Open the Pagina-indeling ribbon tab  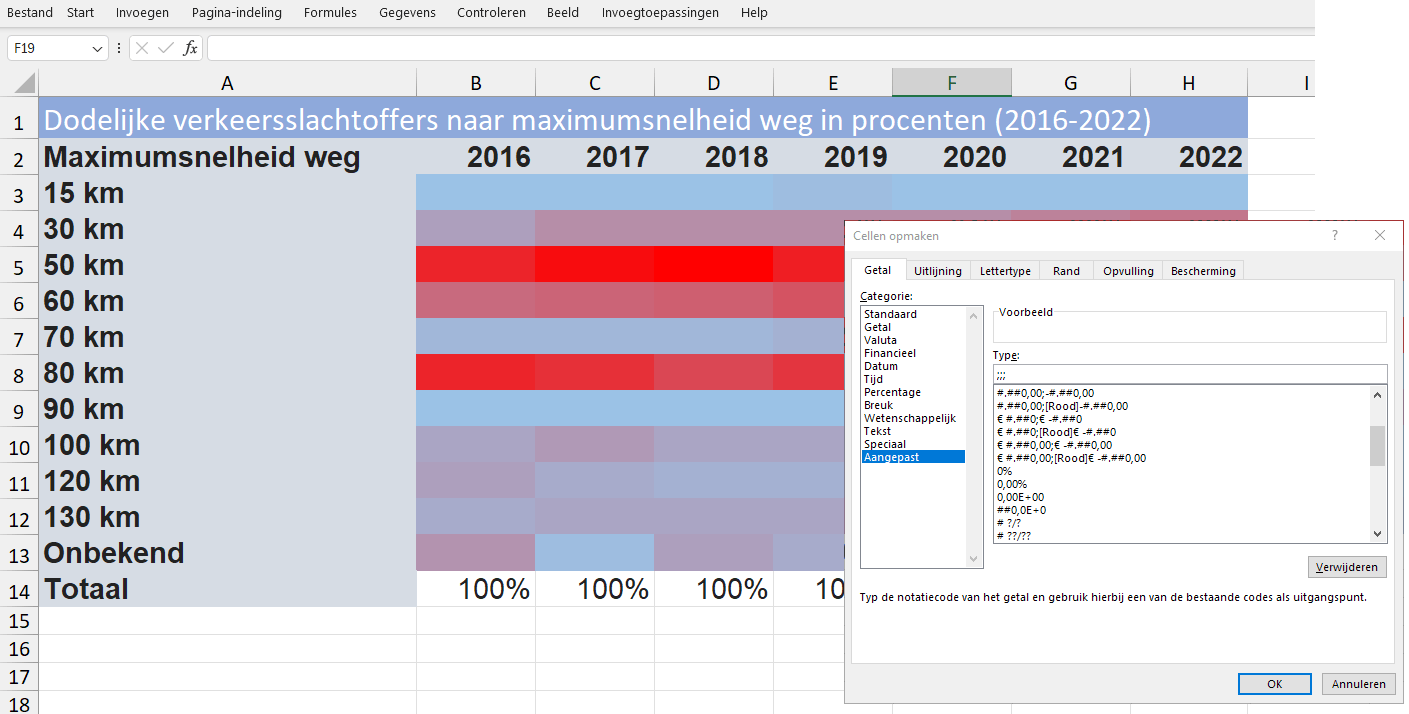pos(236,13)
